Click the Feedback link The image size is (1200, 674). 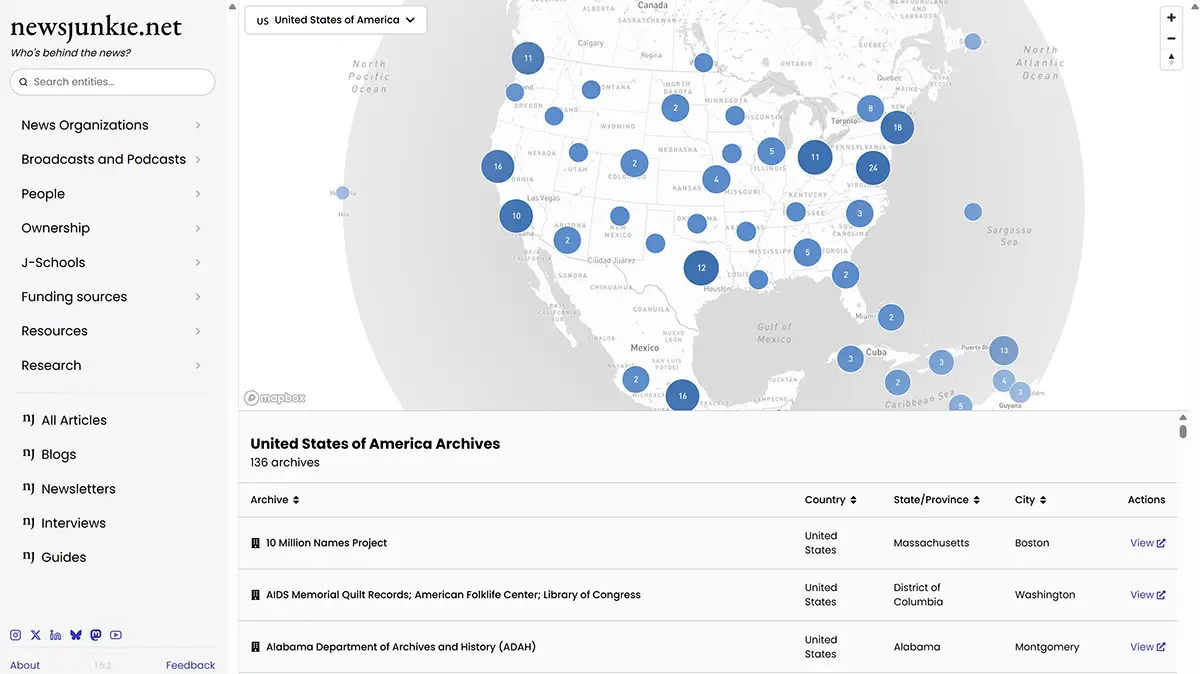pyautogui.click(x=190, y=665)
